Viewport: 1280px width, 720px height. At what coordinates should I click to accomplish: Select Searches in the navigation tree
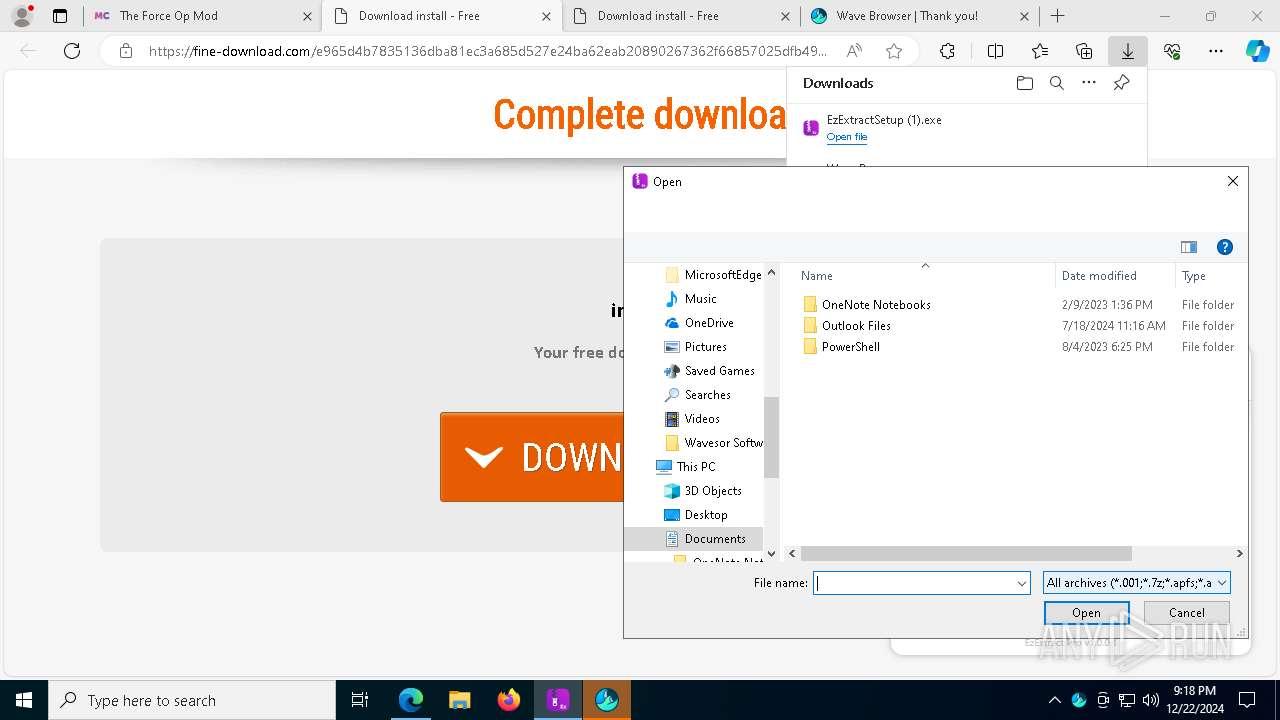click(x=707, y=395)
